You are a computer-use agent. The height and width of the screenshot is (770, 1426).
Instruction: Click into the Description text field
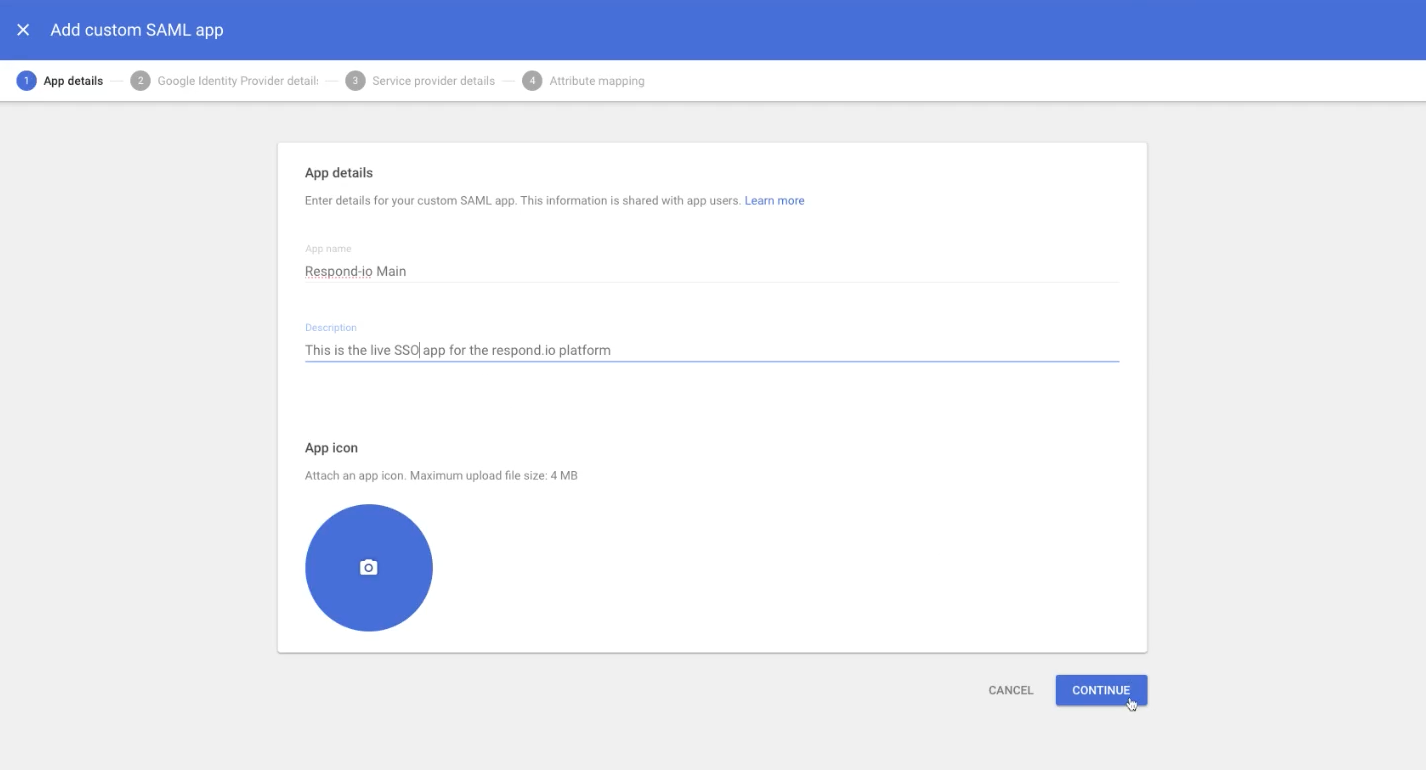710,350
